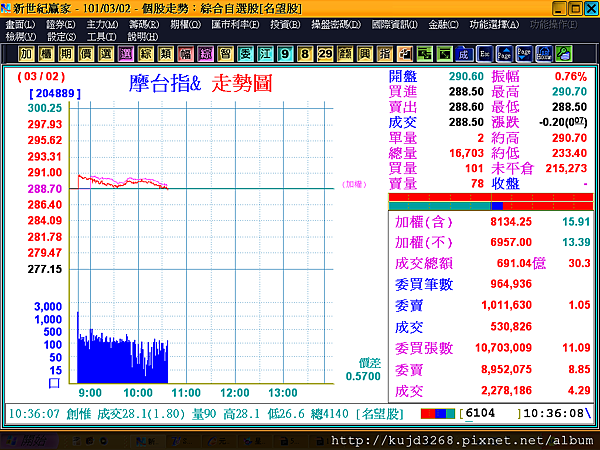600x450 pixels.
Task: Click the 價 toolbar icon
Action: [x=86, y=54]
